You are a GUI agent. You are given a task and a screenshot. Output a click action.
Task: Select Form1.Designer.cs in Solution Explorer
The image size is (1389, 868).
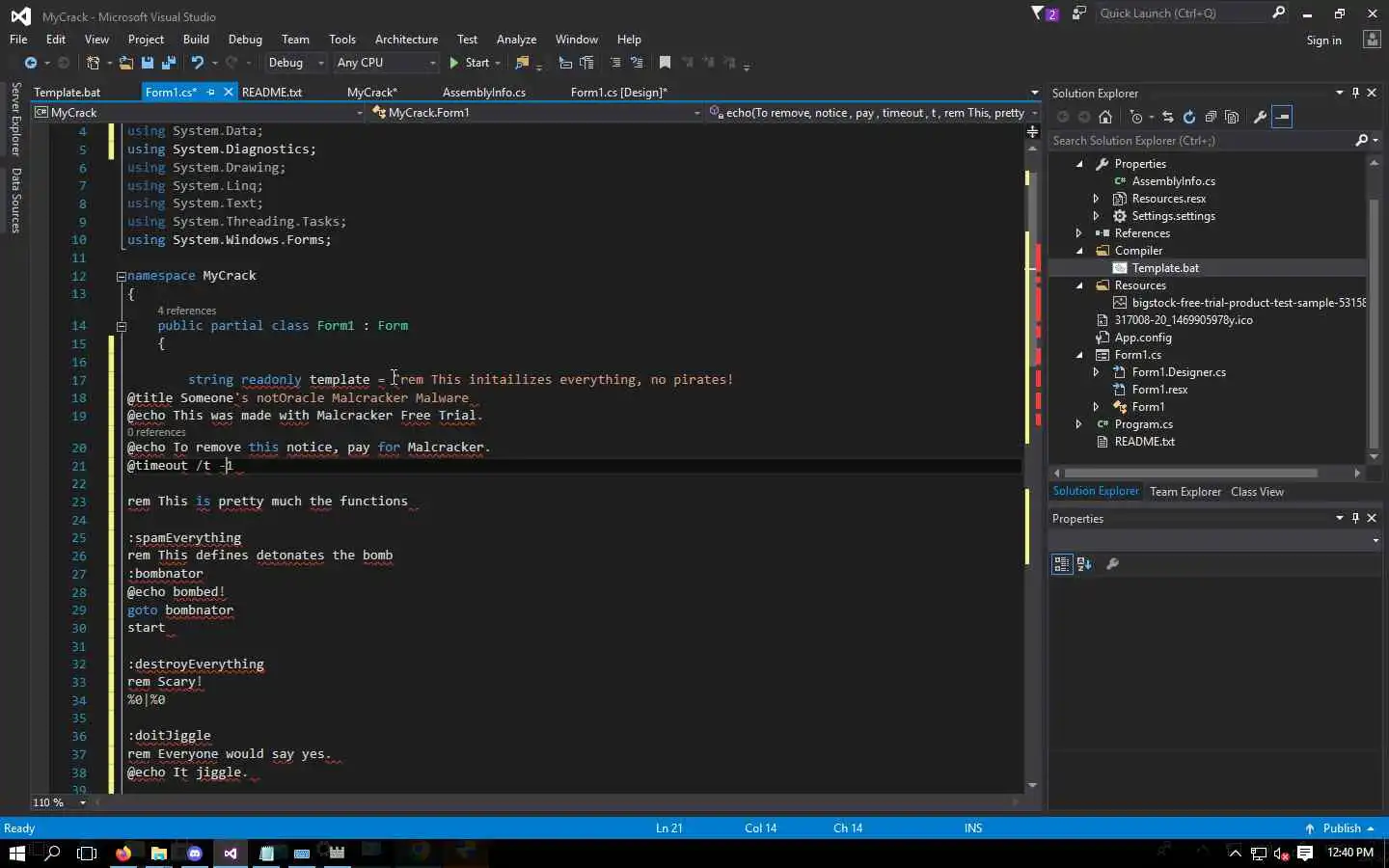1179,372
